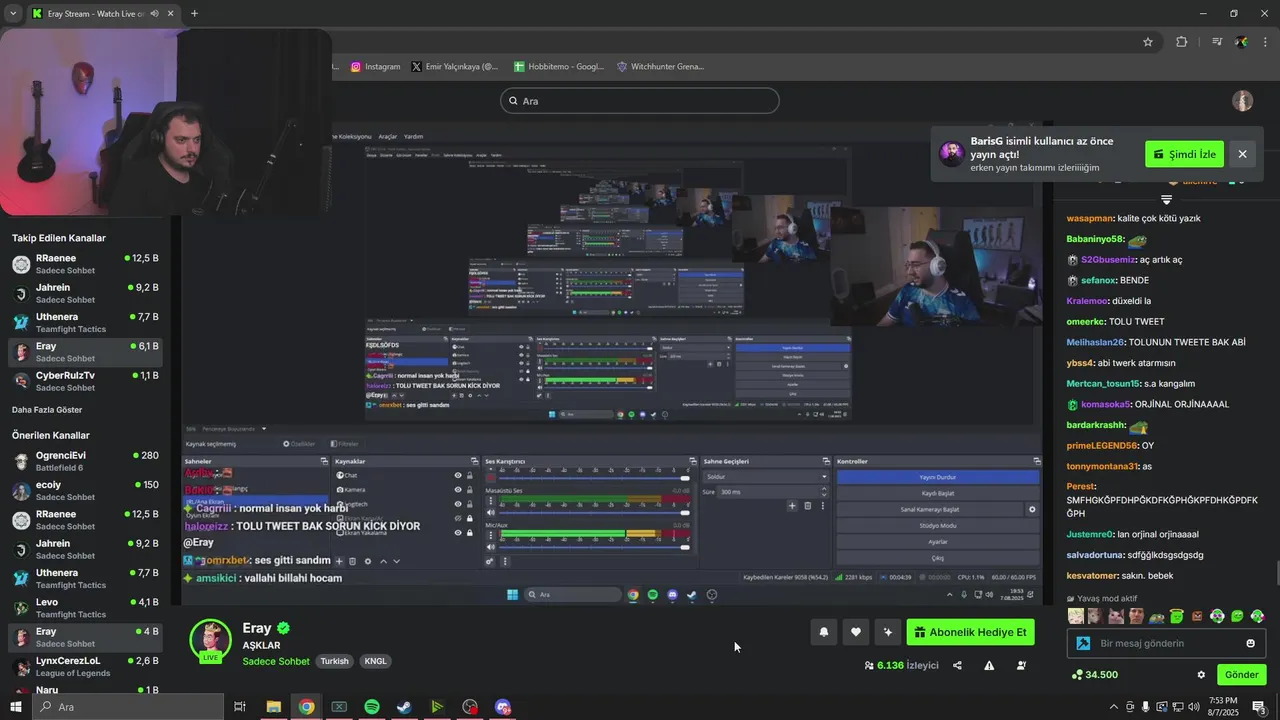Click the username komasoka5 in chat
The height and width of the screenshot is (720, 1280).
coord(1105,404)
